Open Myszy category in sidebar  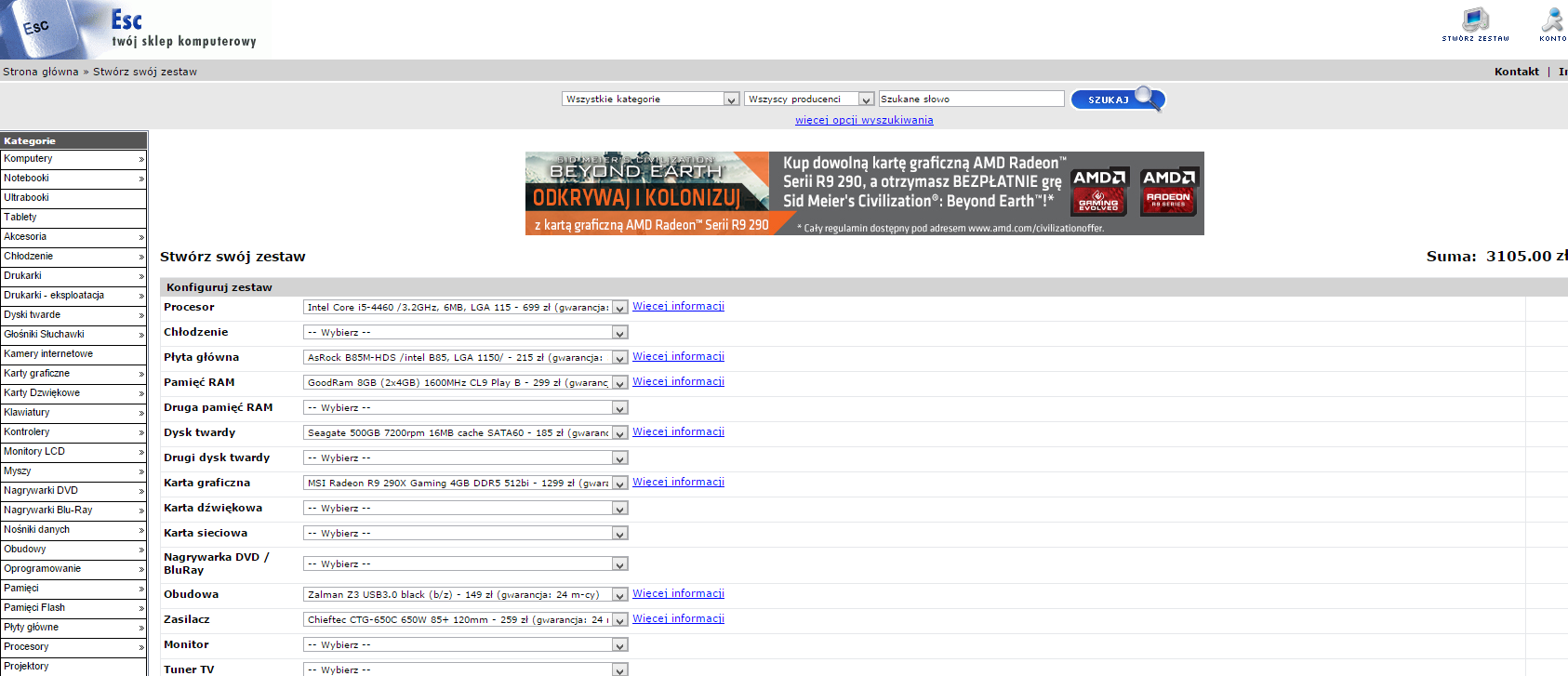coord(73,471)
